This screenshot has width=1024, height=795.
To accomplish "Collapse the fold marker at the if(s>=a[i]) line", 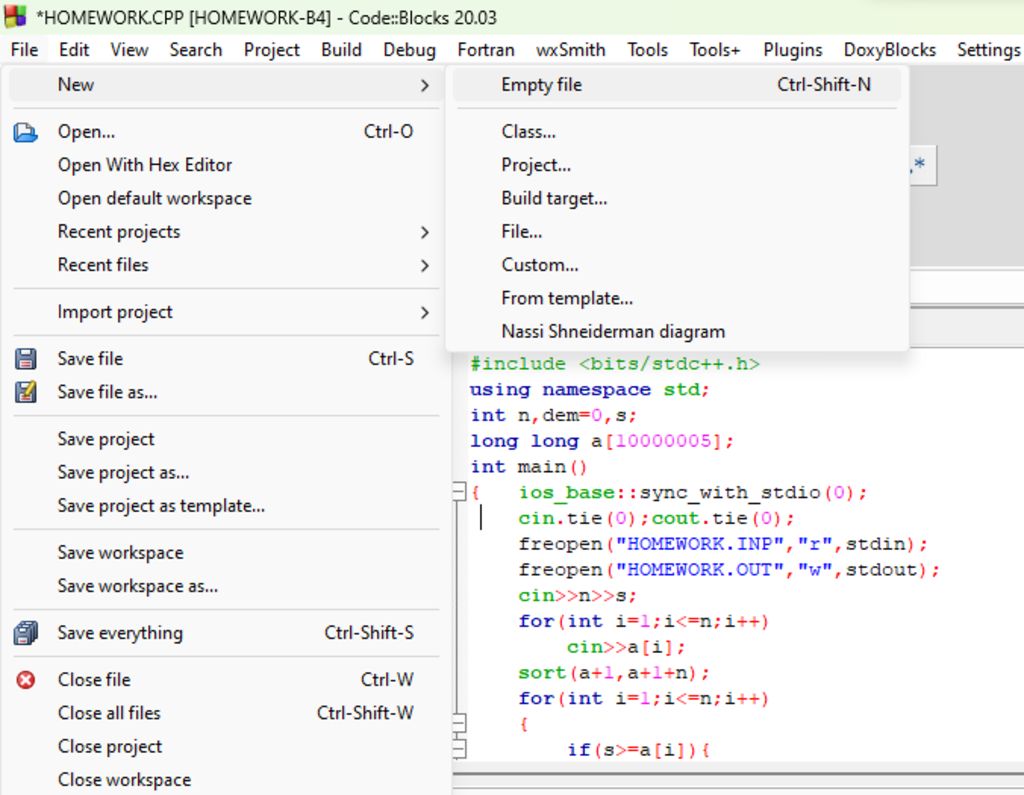I will 459,749.
